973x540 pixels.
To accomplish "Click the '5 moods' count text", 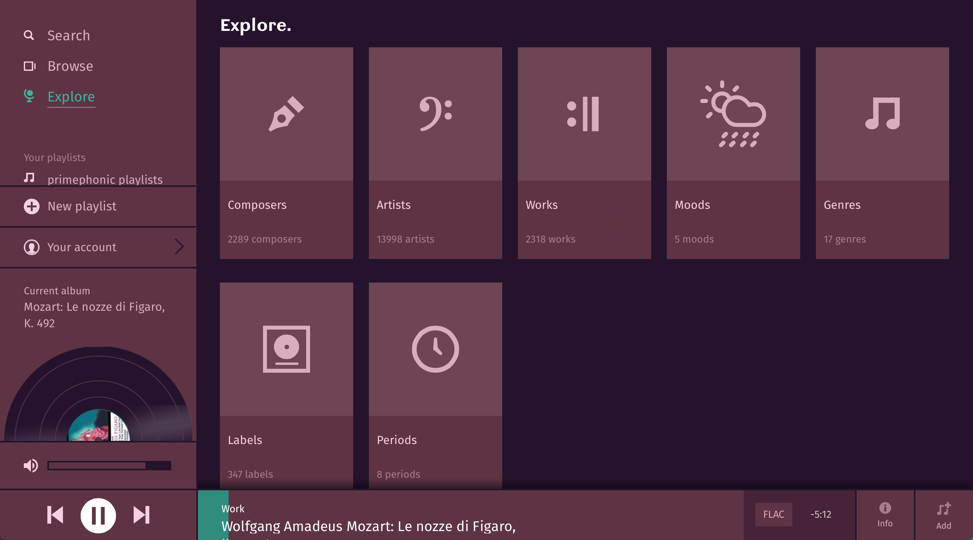I will tap(694, 239).
